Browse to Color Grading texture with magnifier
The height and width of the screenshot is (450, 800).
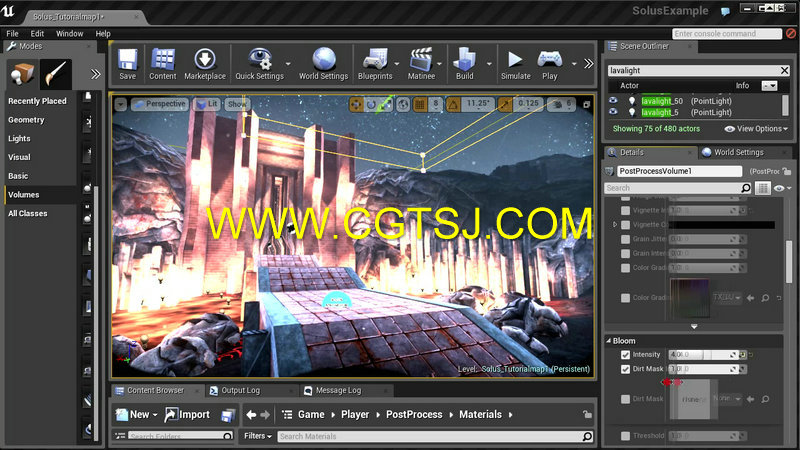click(x=765, y=298)
